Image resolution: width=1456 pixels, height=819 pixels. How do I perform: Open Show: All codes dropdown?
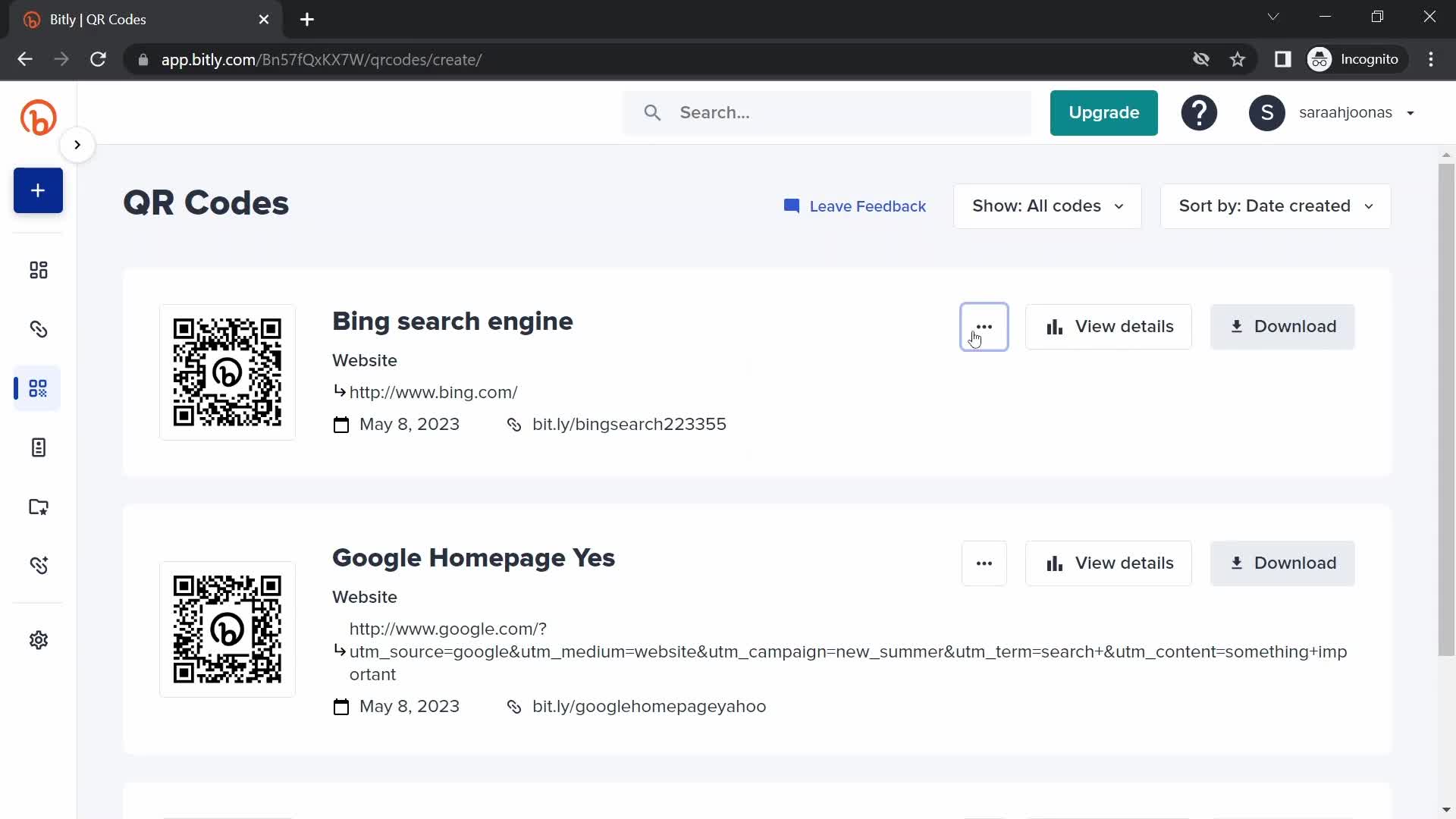[x=1047, y=206]
